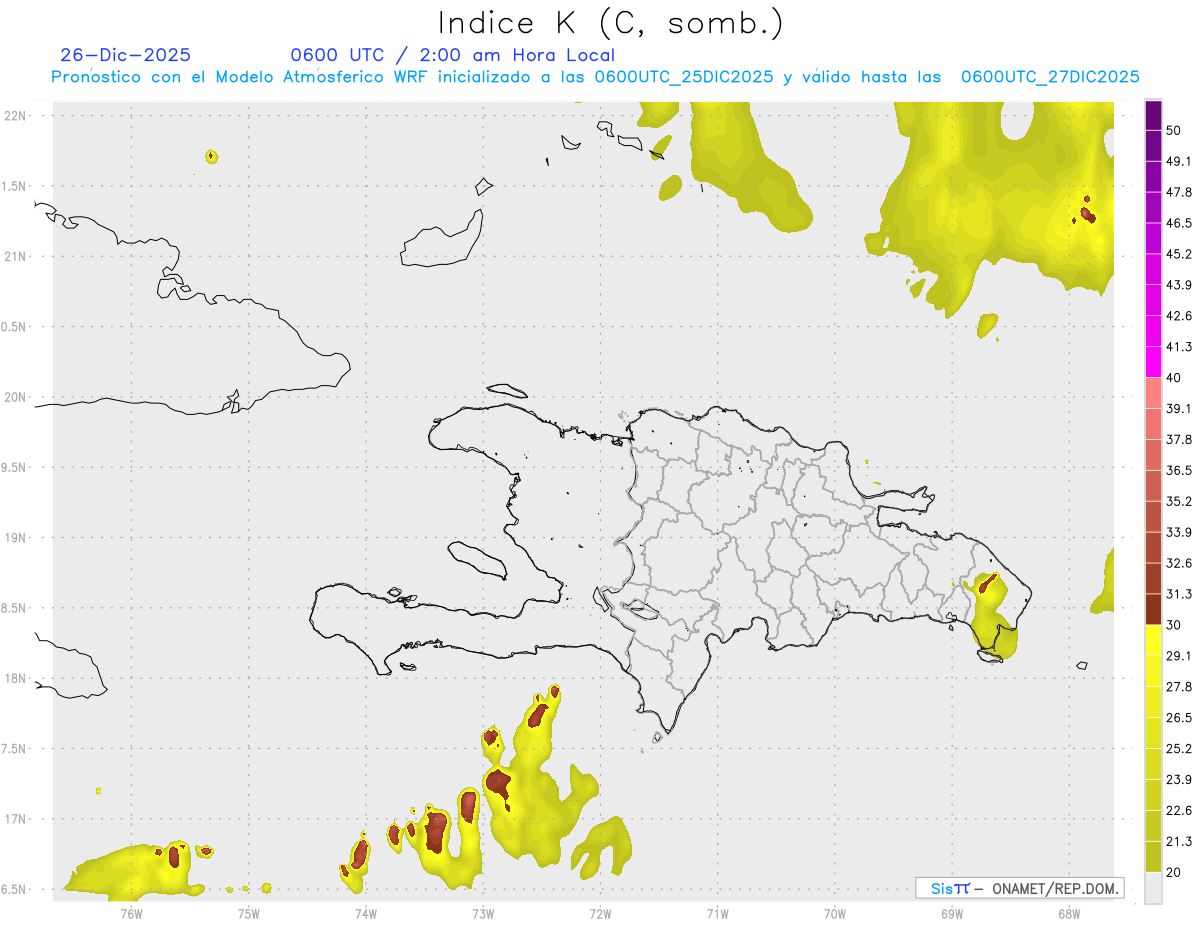Click the brown K-index maximum over eastern Dominican Republic
Image resolution: width=1200 pixels, height=927 pixels.
pyautogui.click(x=987, y=583)
